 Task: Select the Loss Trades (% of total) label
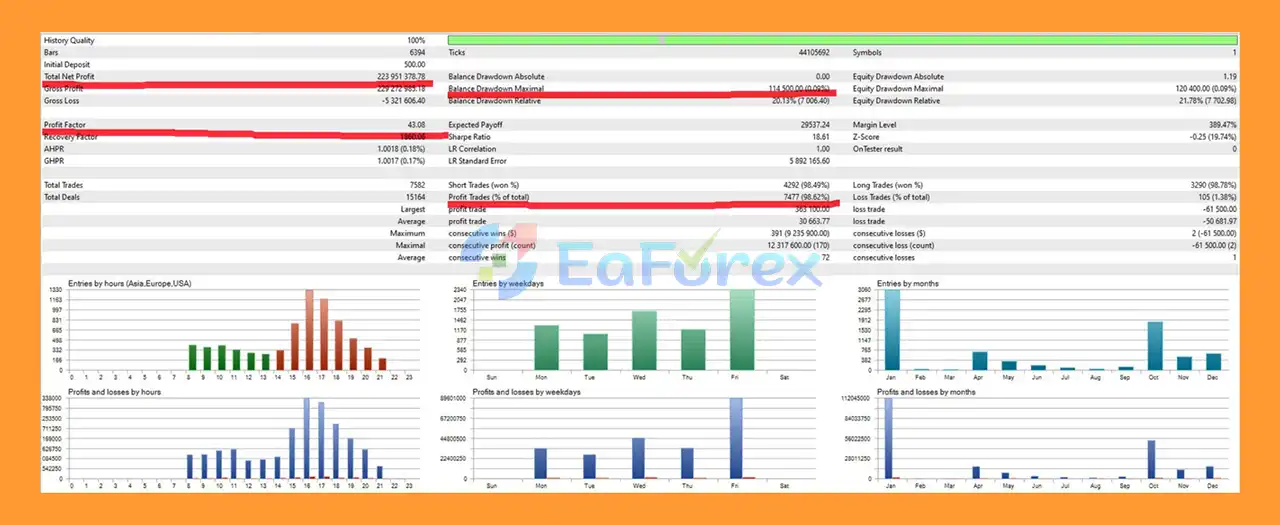point(892,197)
